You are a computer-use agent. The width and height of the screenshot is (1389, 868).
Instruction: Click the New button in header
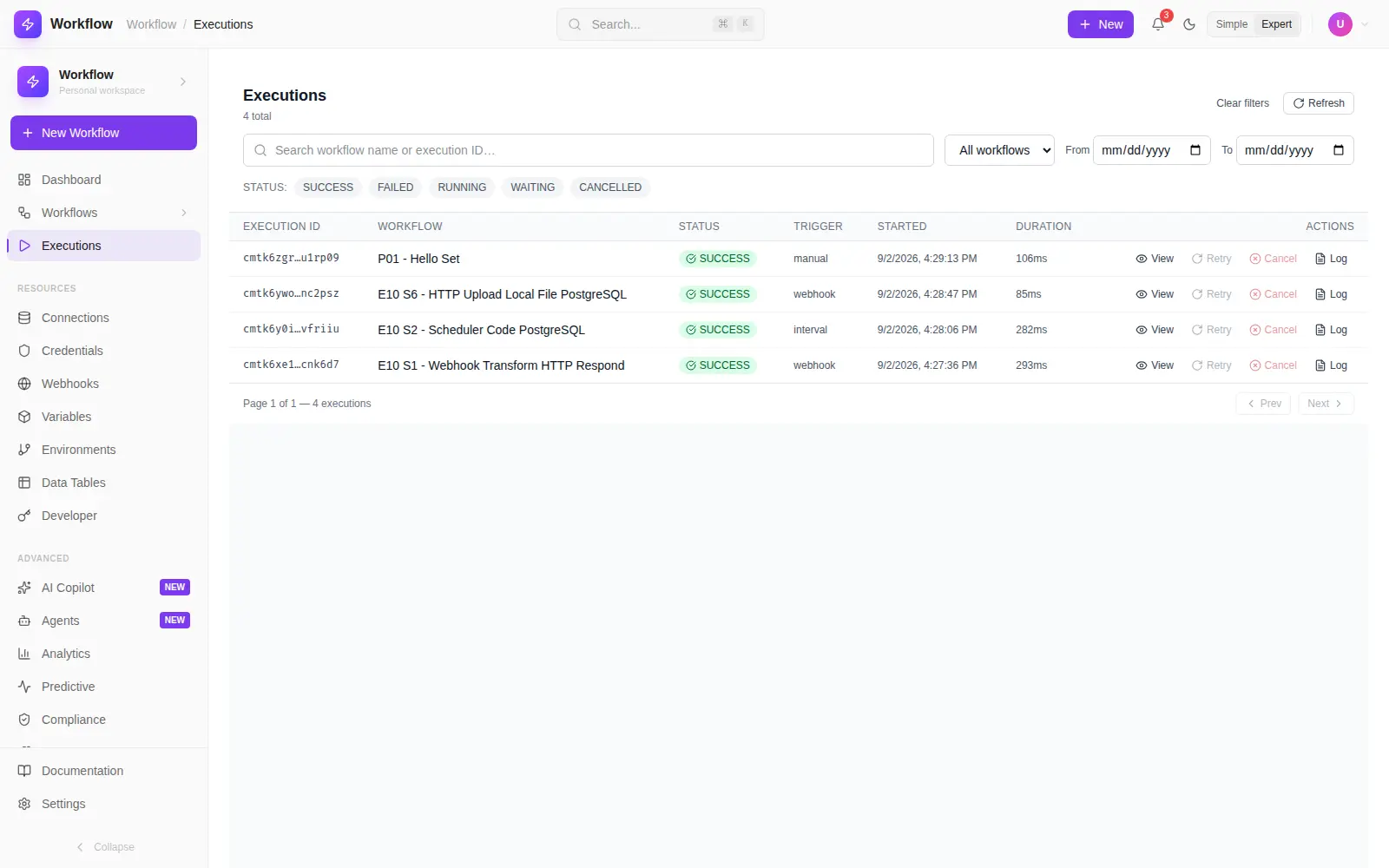(1101, 24)
